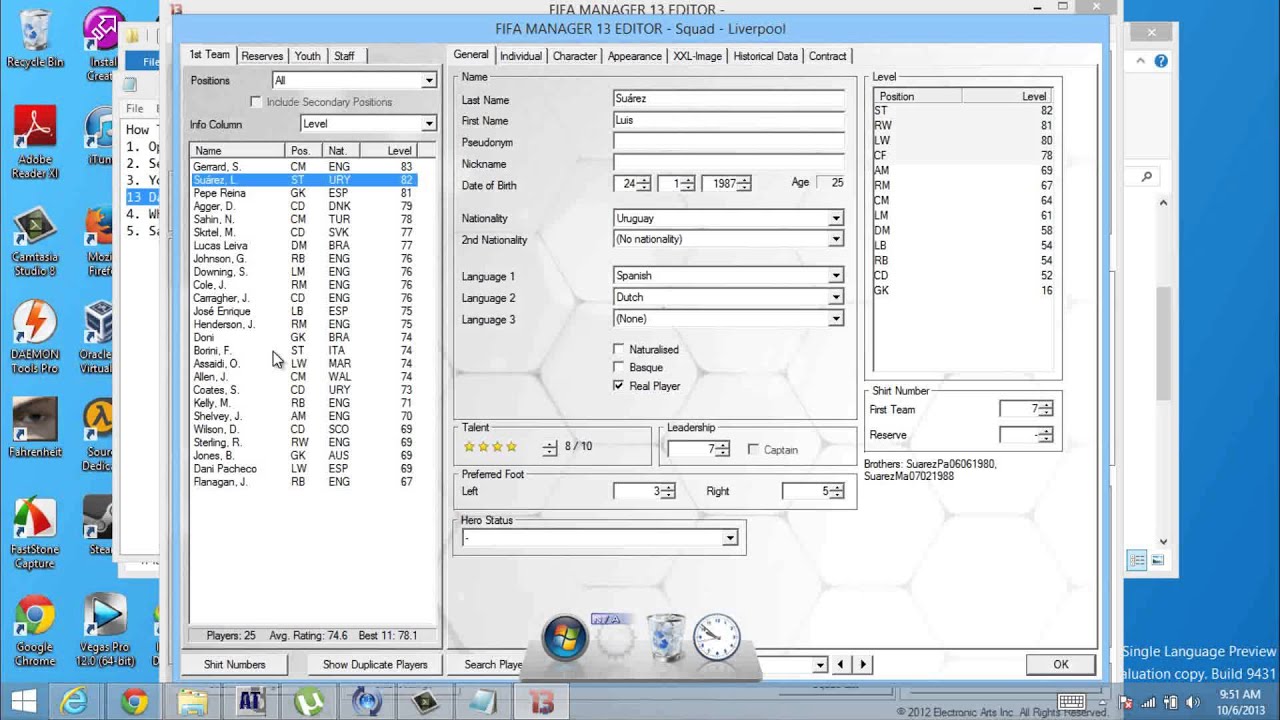This screenshot has height=720, width=1280.
Task: Open the dock's recycle bin icon
Action: [x=666, y=638]
